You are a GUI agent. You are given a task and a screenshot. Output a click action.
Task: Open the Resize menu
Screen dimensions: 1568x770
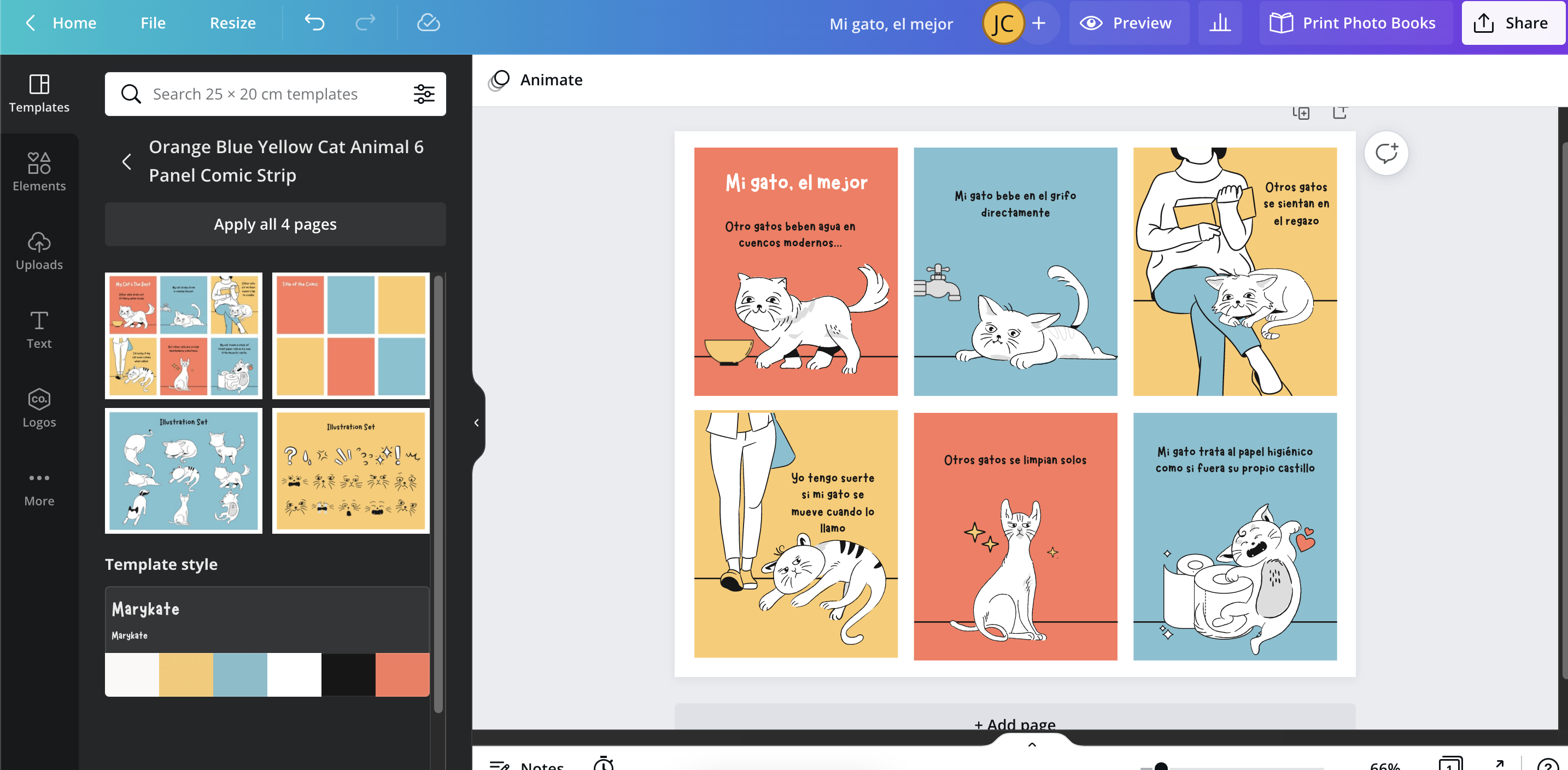coord(232,22)
